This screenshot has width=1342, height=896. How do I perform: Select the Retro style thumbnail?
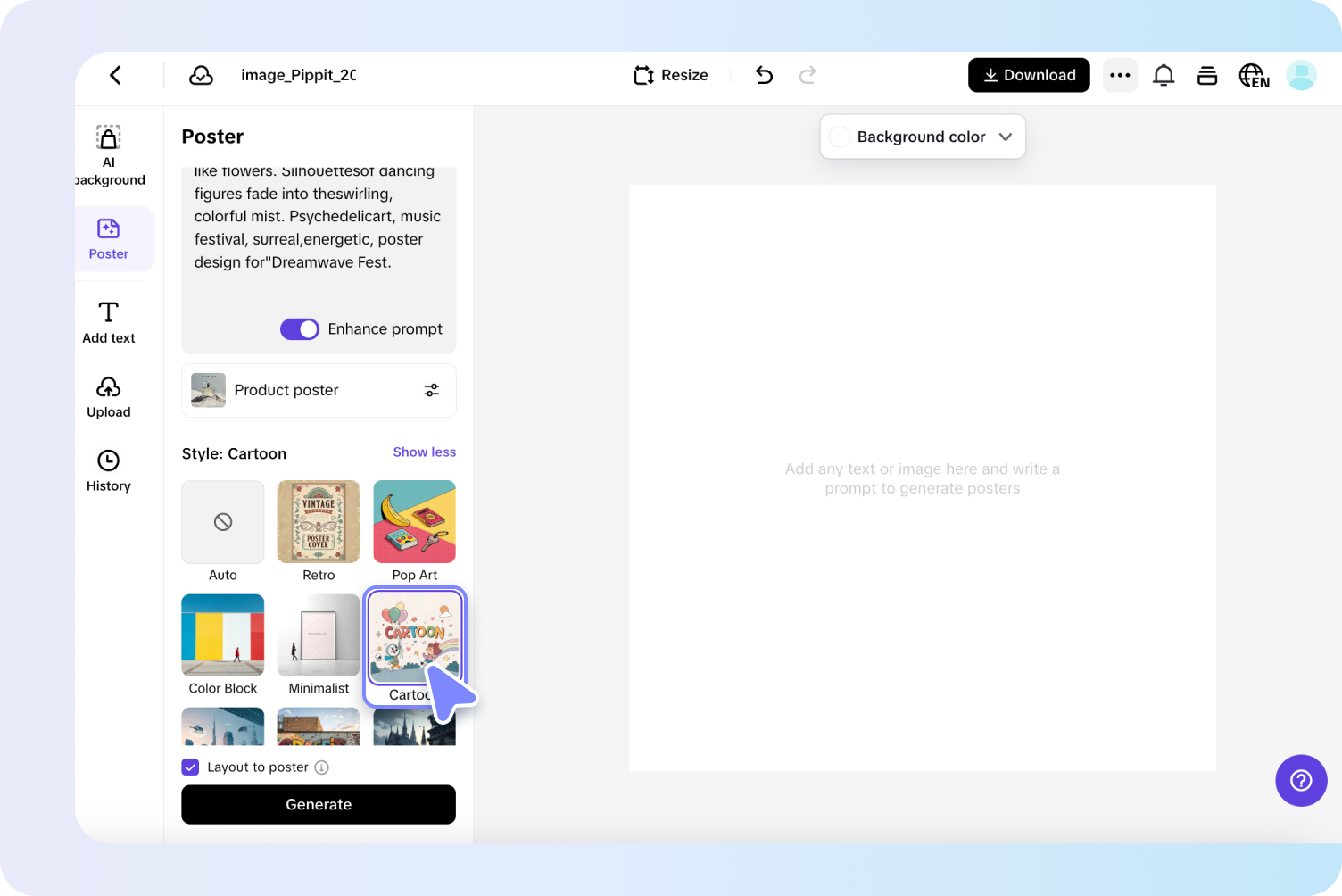pyautogui.click(x=318, y=521)
